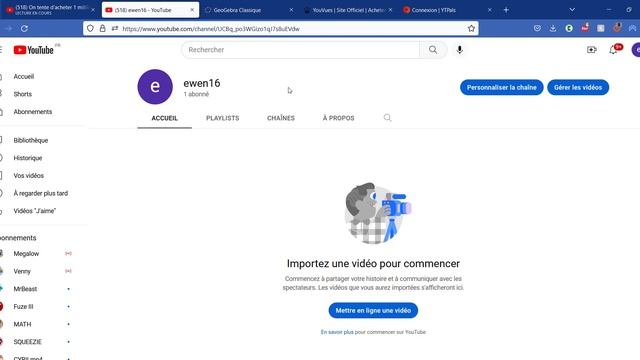Viewport: 640px width, 360px height.
Task: Expand the list-all-tabs chevron
Action: (x=572, y=10)
